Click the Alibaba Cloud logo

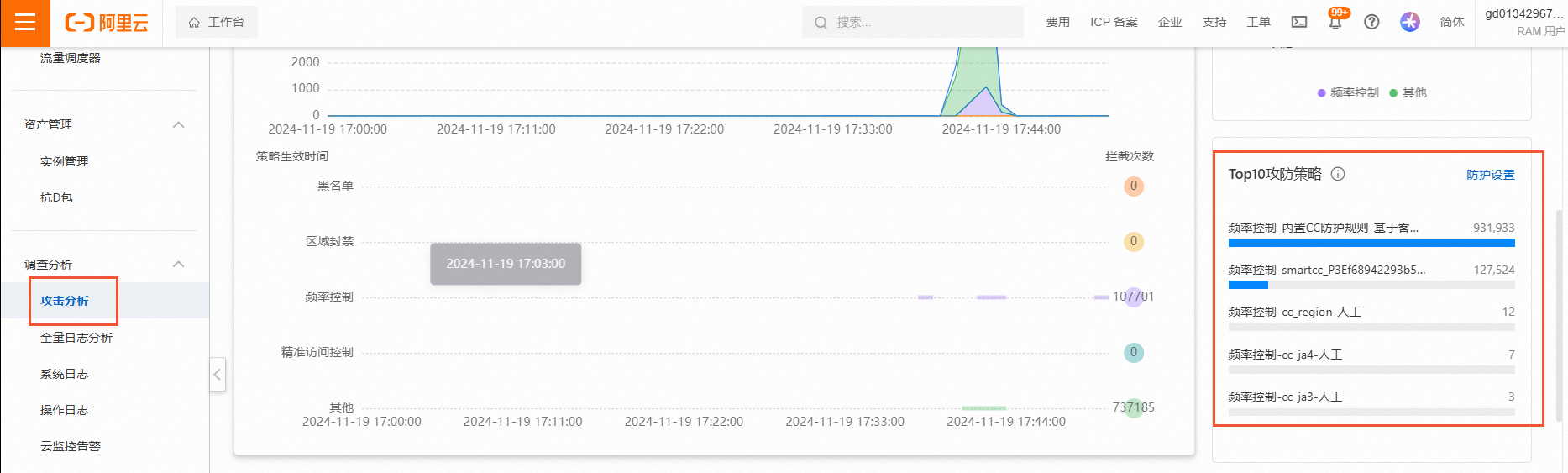tap(107, 23)
